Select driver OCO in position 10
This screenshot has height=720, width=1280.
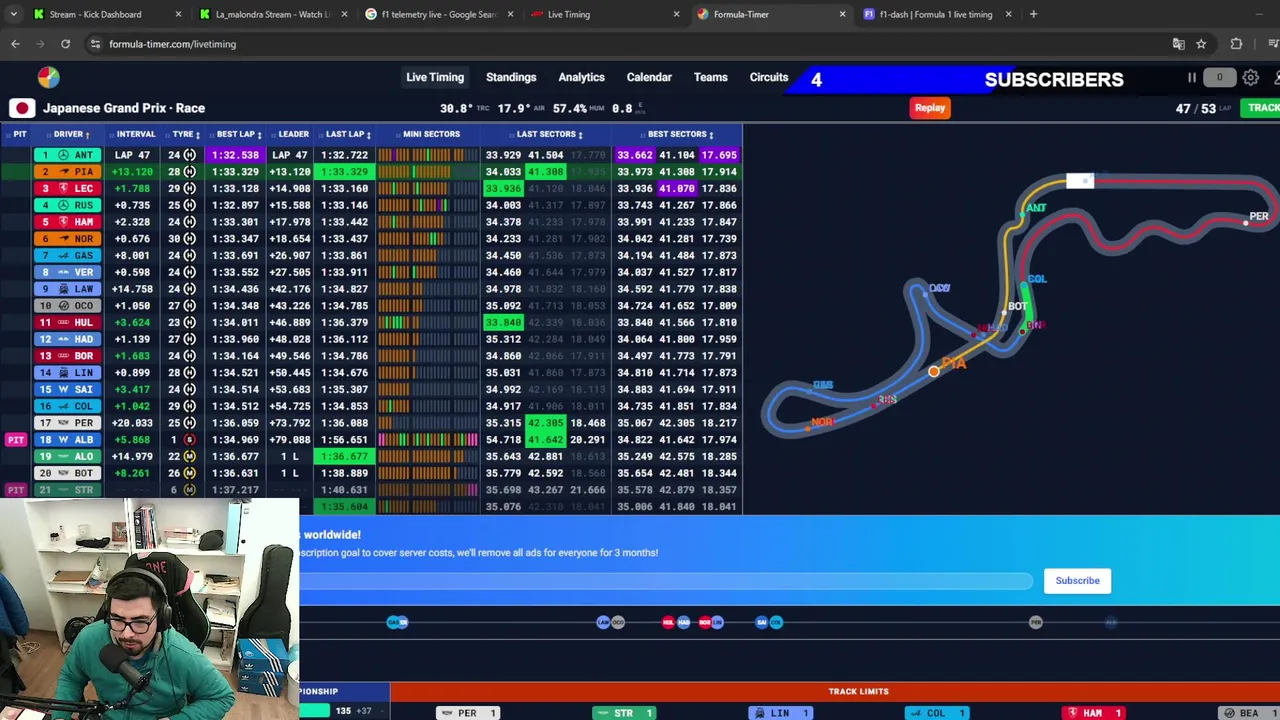67,306
